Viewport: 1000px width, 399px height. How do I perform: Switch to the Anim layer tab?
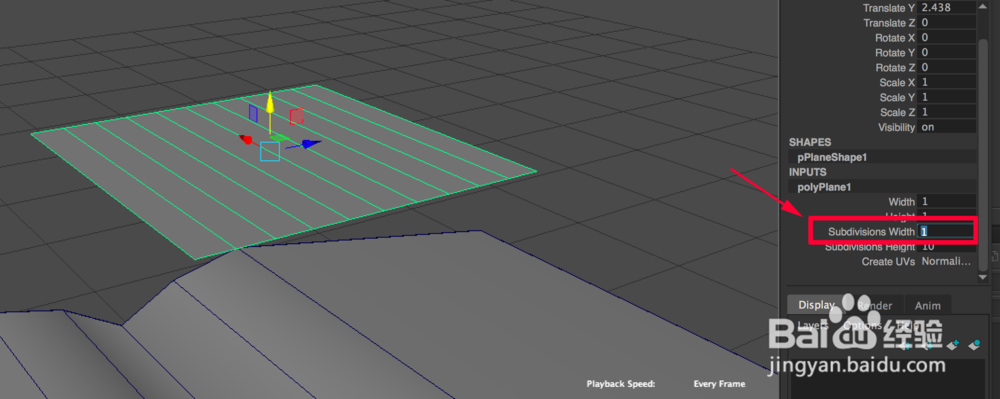coord(927,305)
